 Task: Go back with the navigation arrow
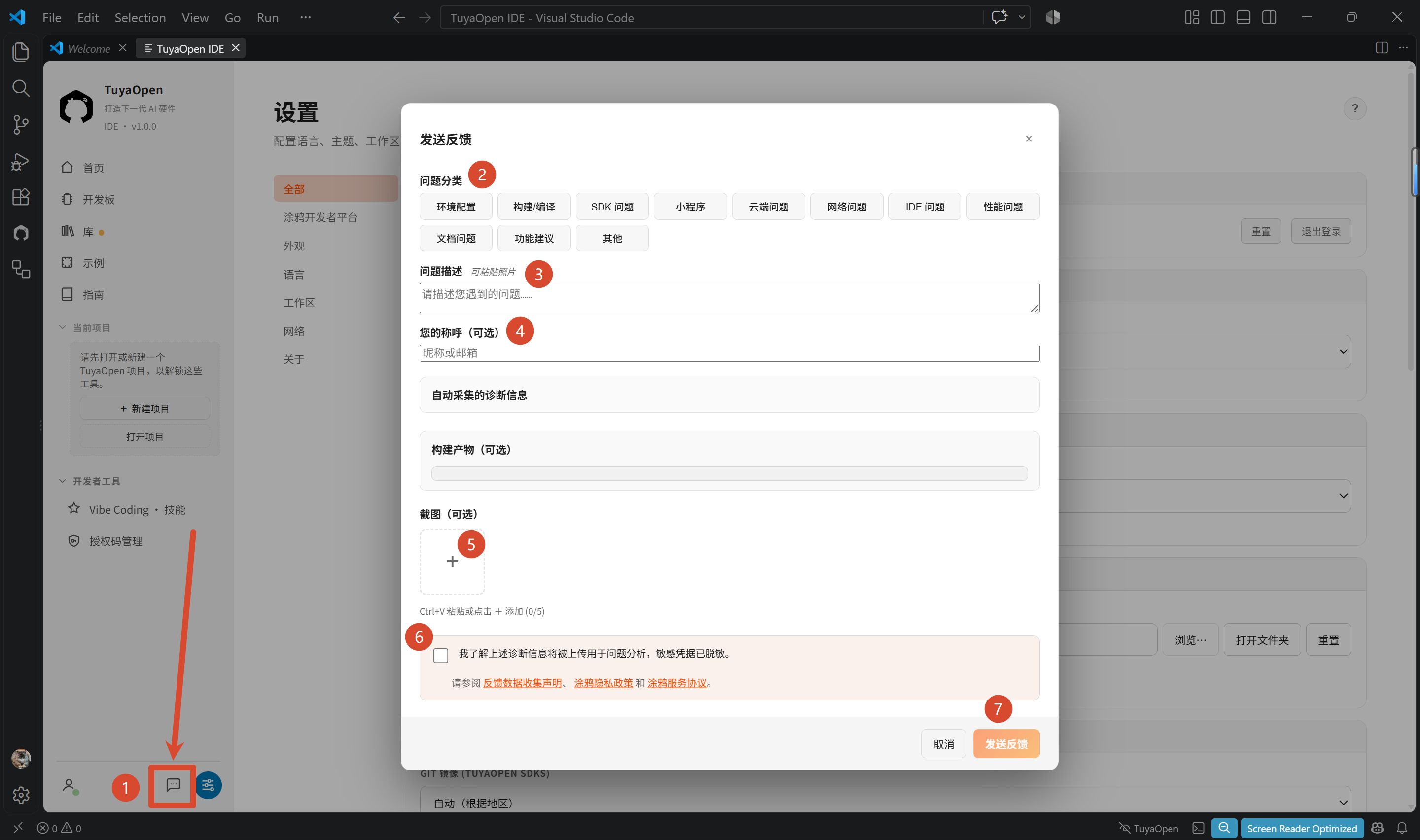pyautogui.click(x=399, y=18)
